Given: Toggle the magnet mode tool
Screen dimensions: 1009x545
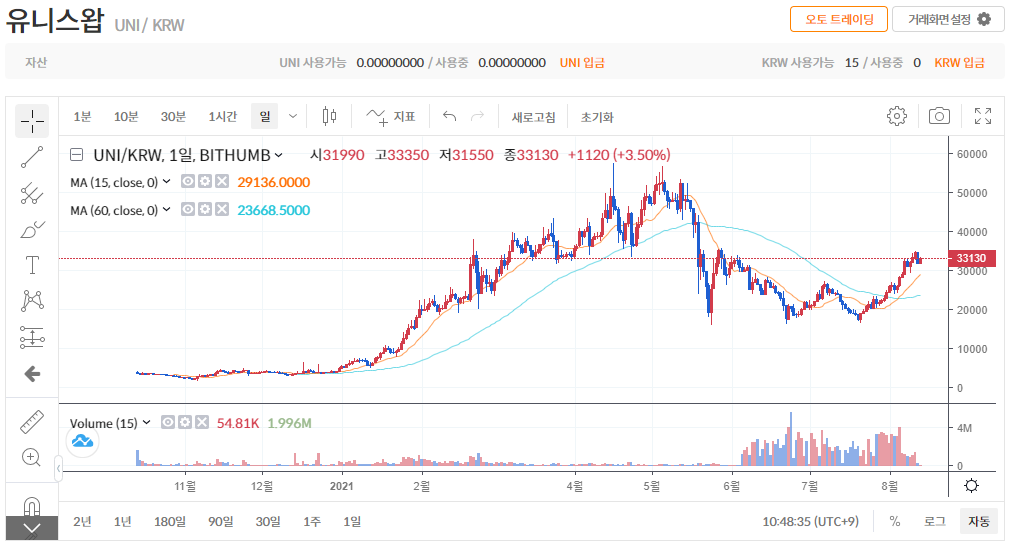Looking at the screenshot, I should (32, 506).
